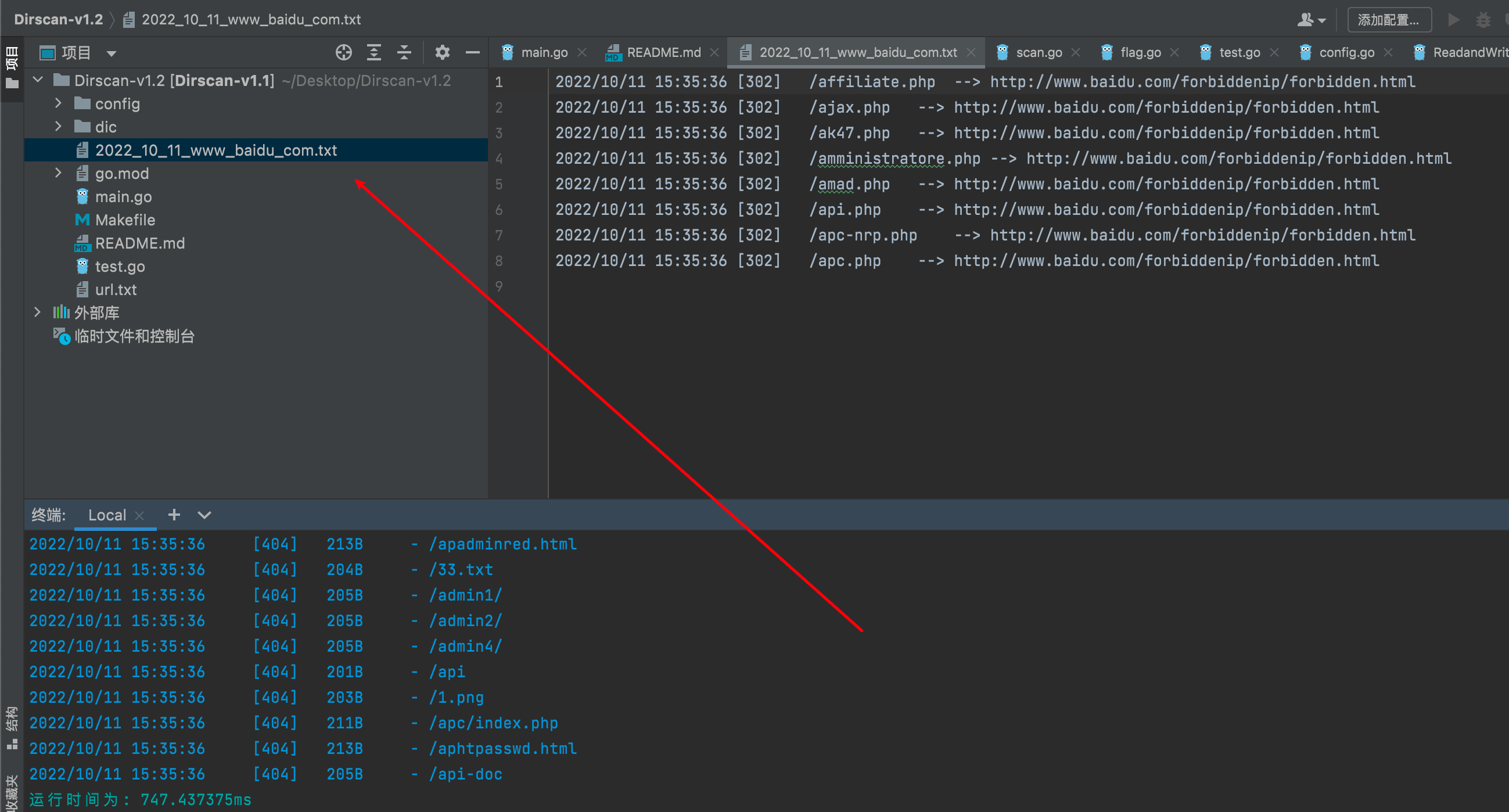Click the 添加配置... button
1509x812 pixels.
tap(1389, 20)
